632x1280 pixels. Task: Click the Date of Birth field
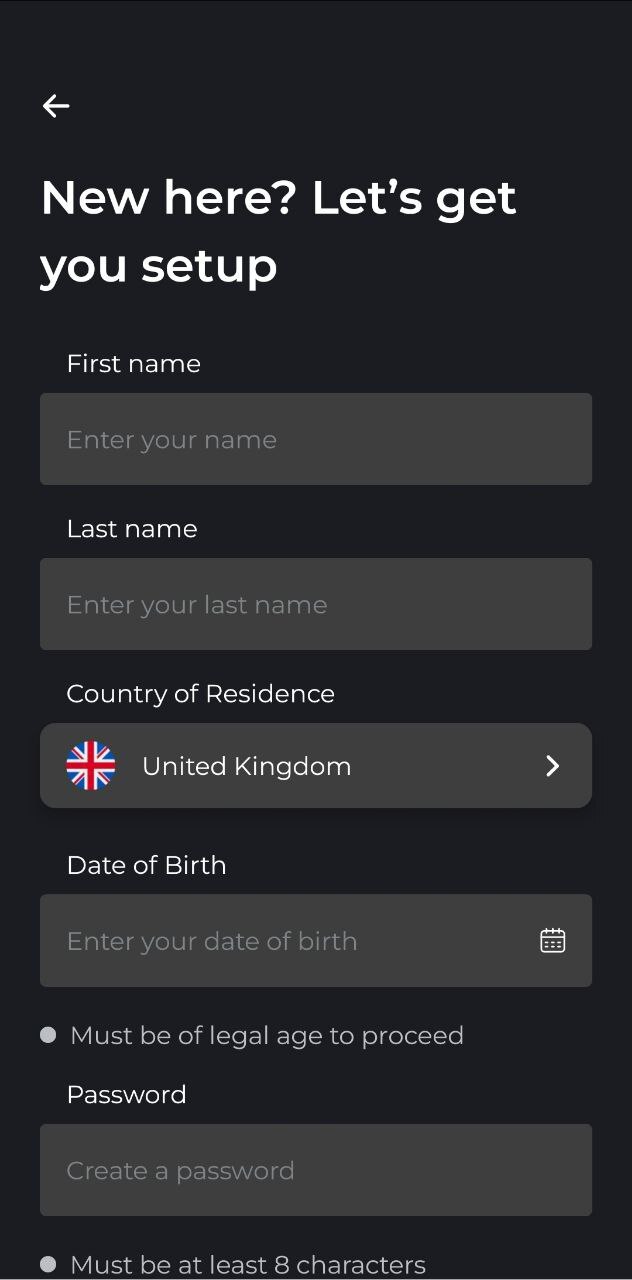tap(316, 940)
